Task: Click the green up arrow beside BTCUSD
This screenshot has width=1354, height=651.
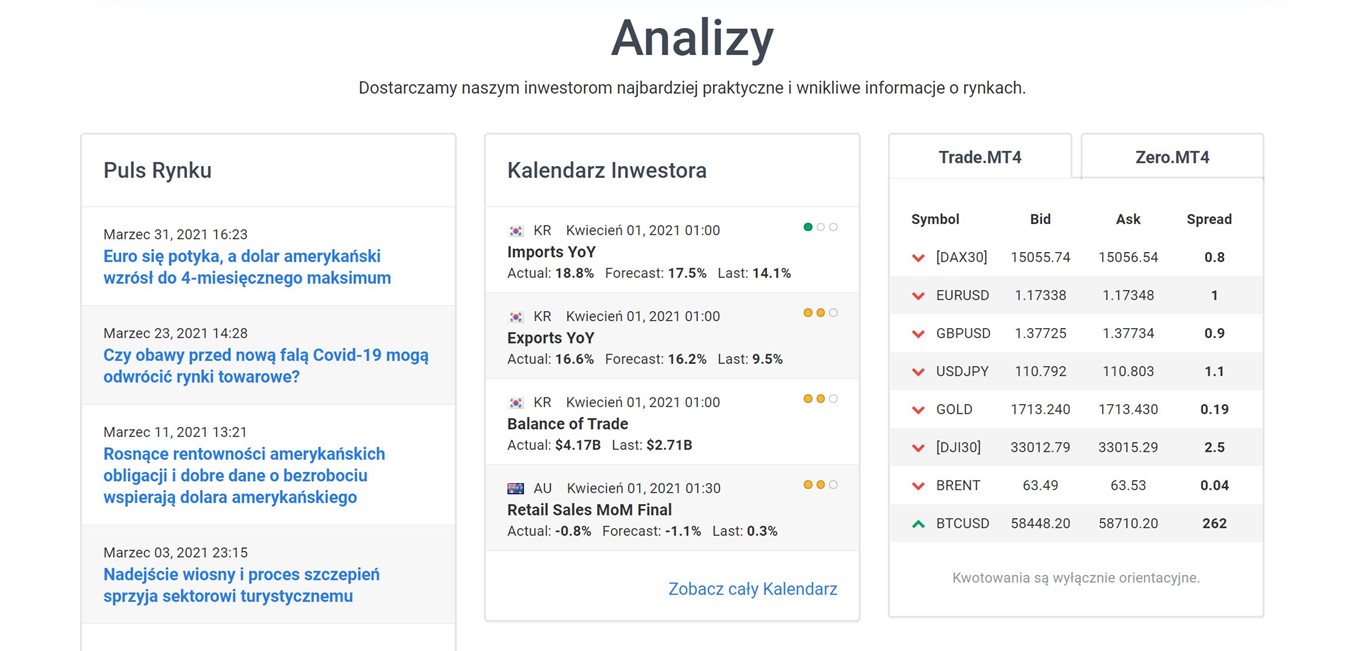Action: pyautogui.click(x=918, y=524)
